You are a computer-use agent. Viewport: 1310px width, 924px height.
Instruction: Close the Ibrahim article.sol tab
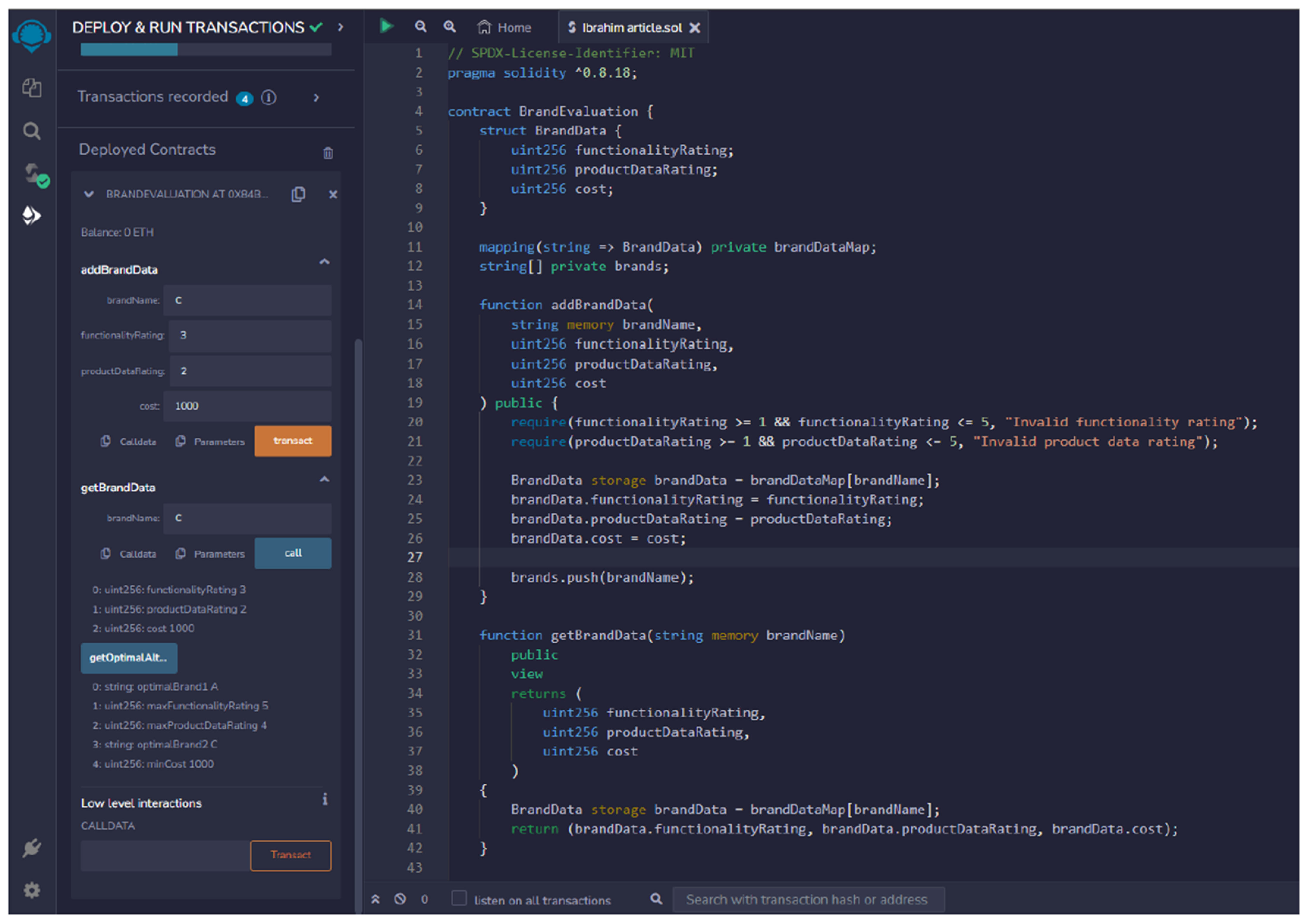[x=694, y=27]
